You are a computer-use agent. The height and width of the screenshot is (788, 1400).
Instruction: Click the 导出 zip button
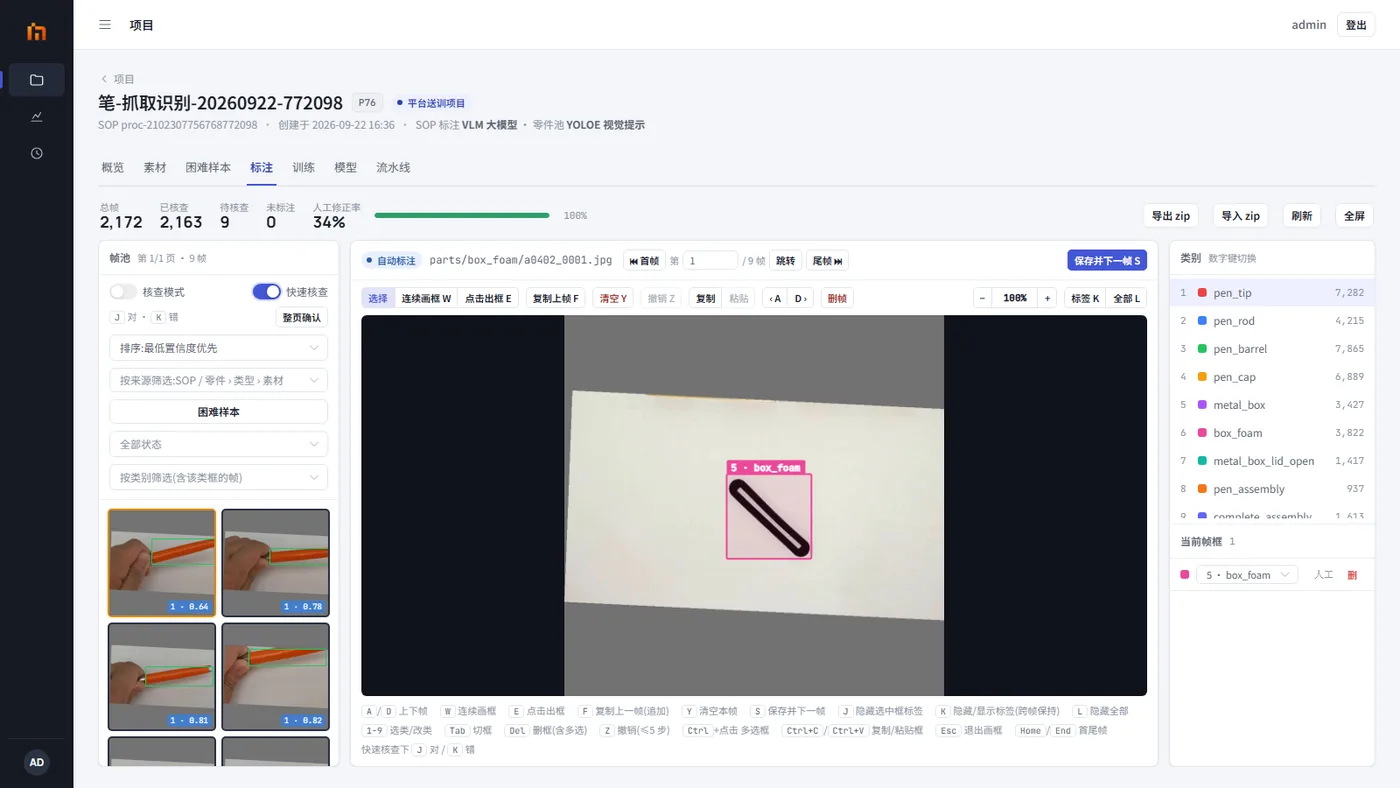(x=1170, y=215)
